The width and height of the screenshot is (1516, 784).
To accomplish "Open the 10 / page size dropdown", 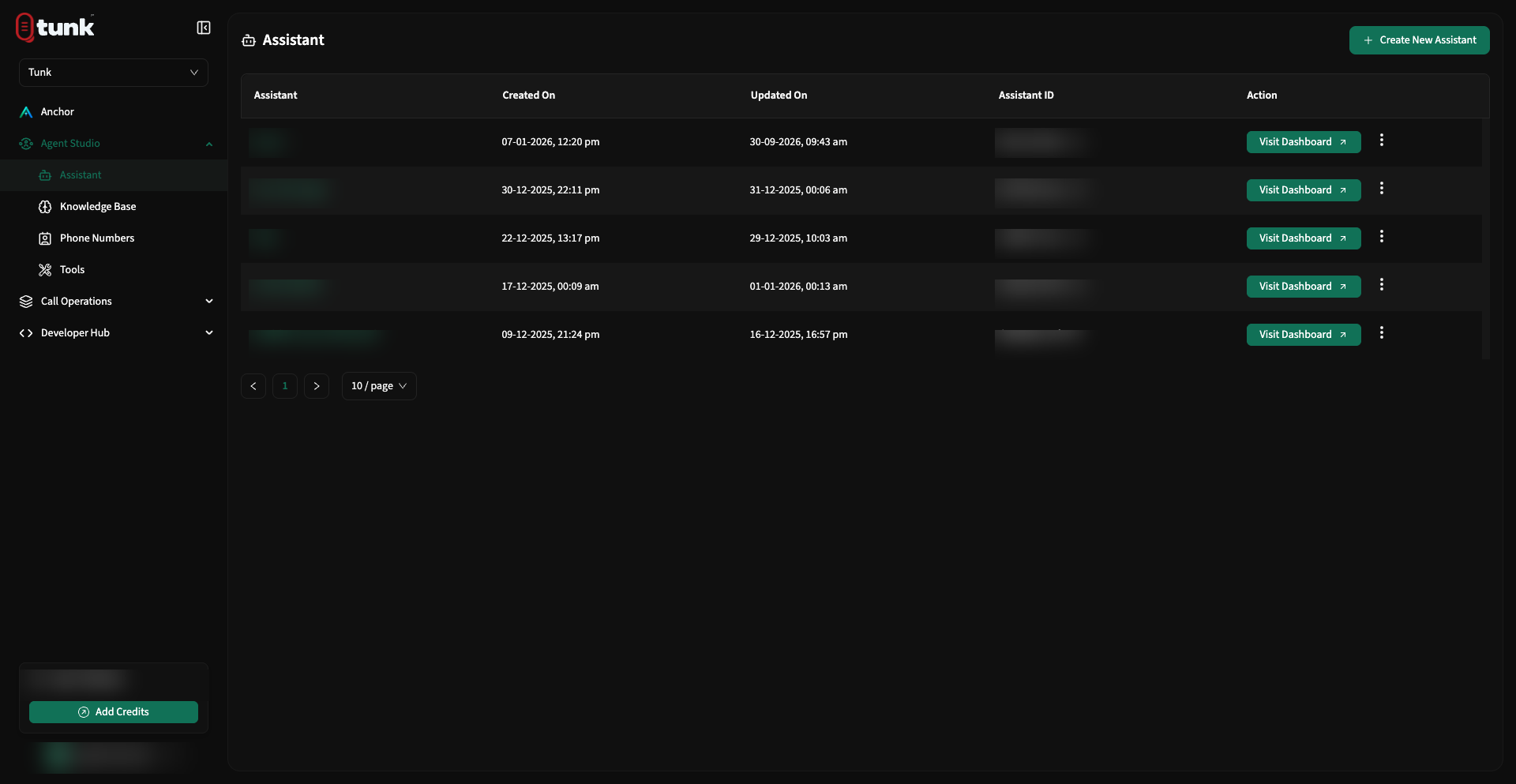I will 379,386.
